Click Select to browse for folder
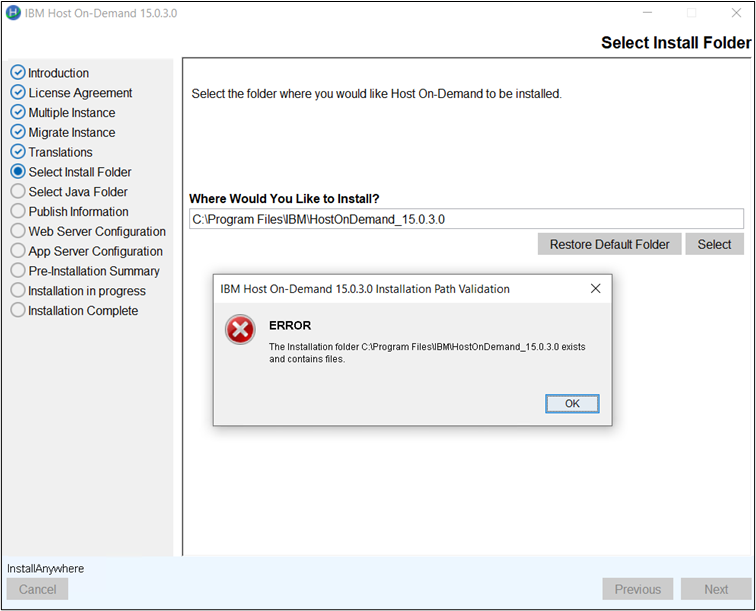The image size is (756, 611). pos(714,244)
